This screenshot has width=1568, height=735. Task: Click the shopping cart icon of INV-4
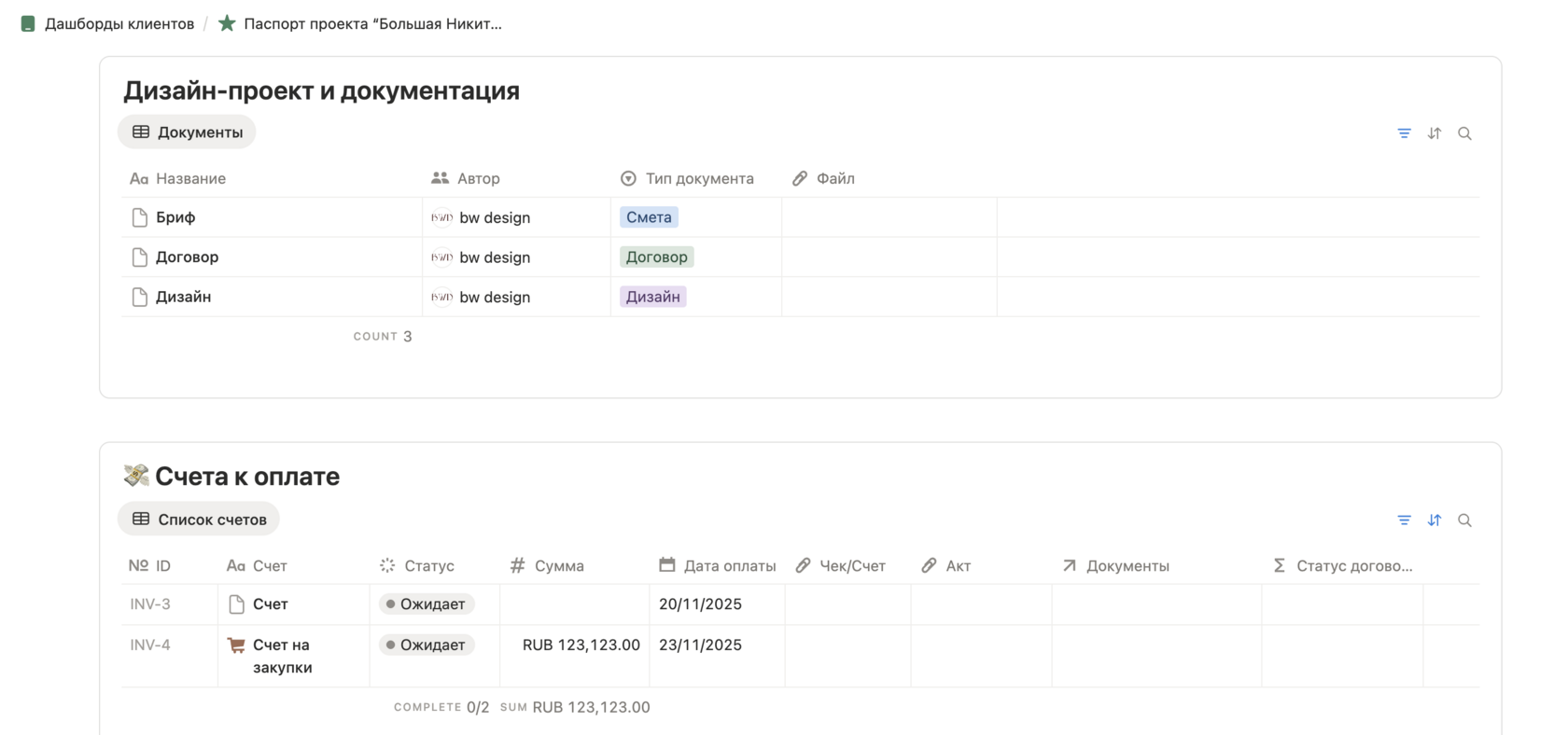click(x=236, y=645)
